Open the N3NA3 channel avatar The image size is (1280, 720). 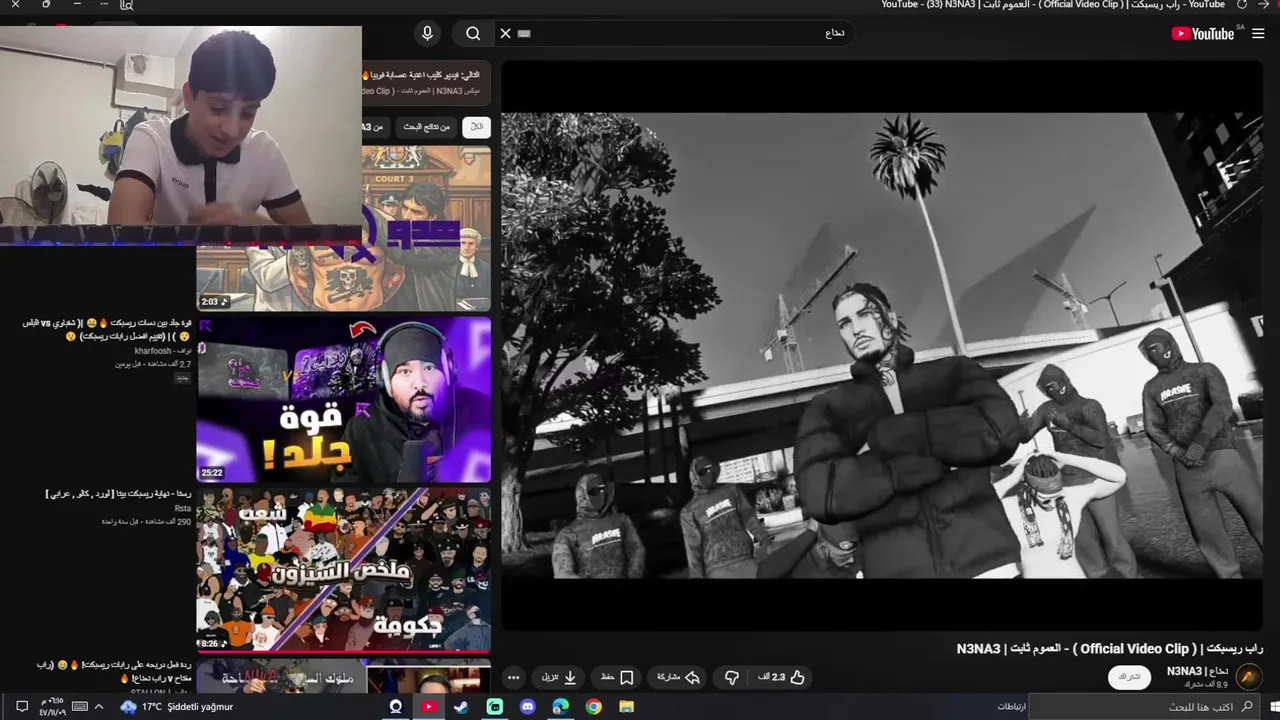[1249, 677]
